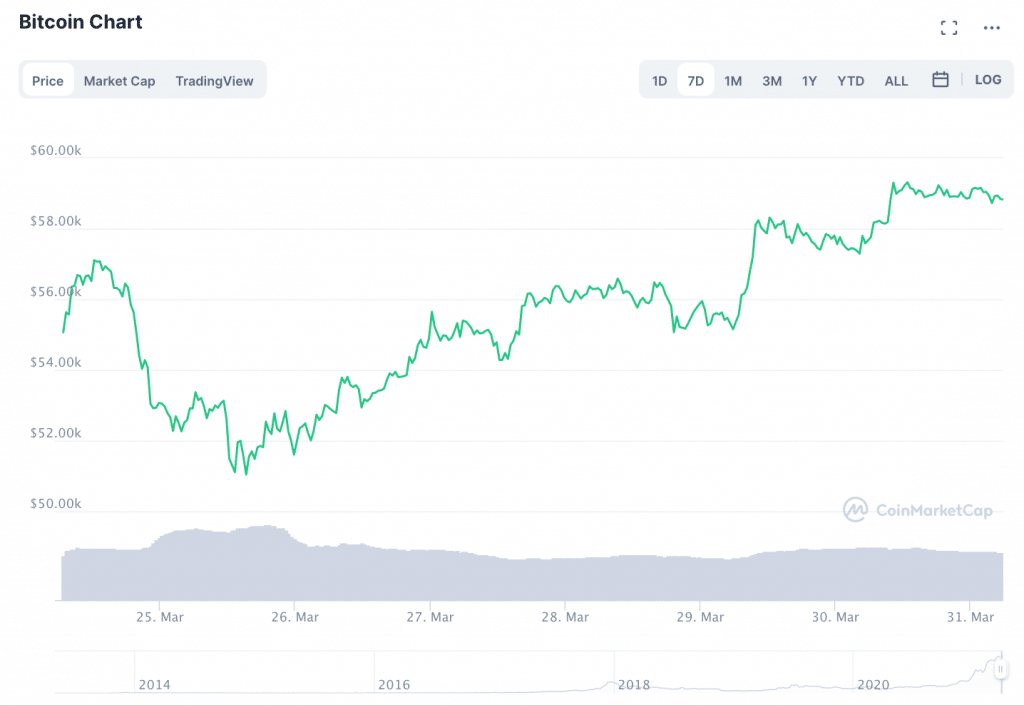Viewport: 1024px width, 705px height.
Task: Switch to the Price tab
Action: 48,81
